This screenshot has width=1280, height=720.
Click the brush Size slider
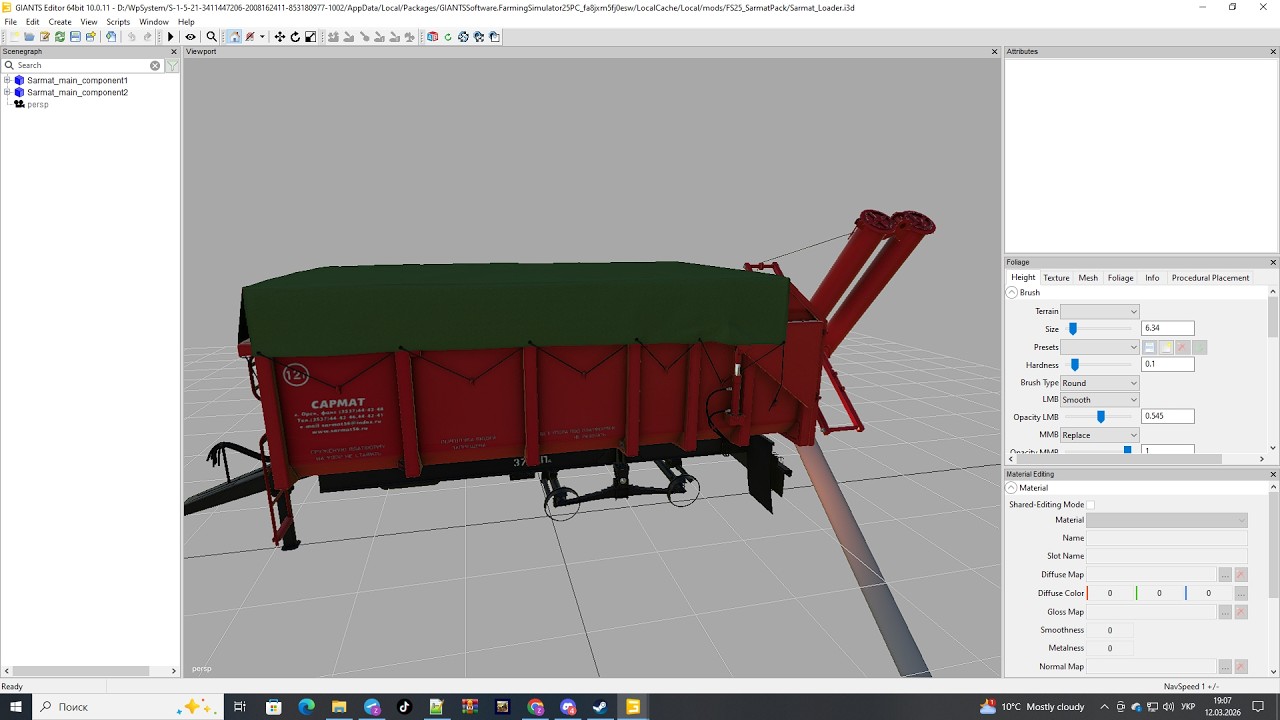(x=1099, y=329)
